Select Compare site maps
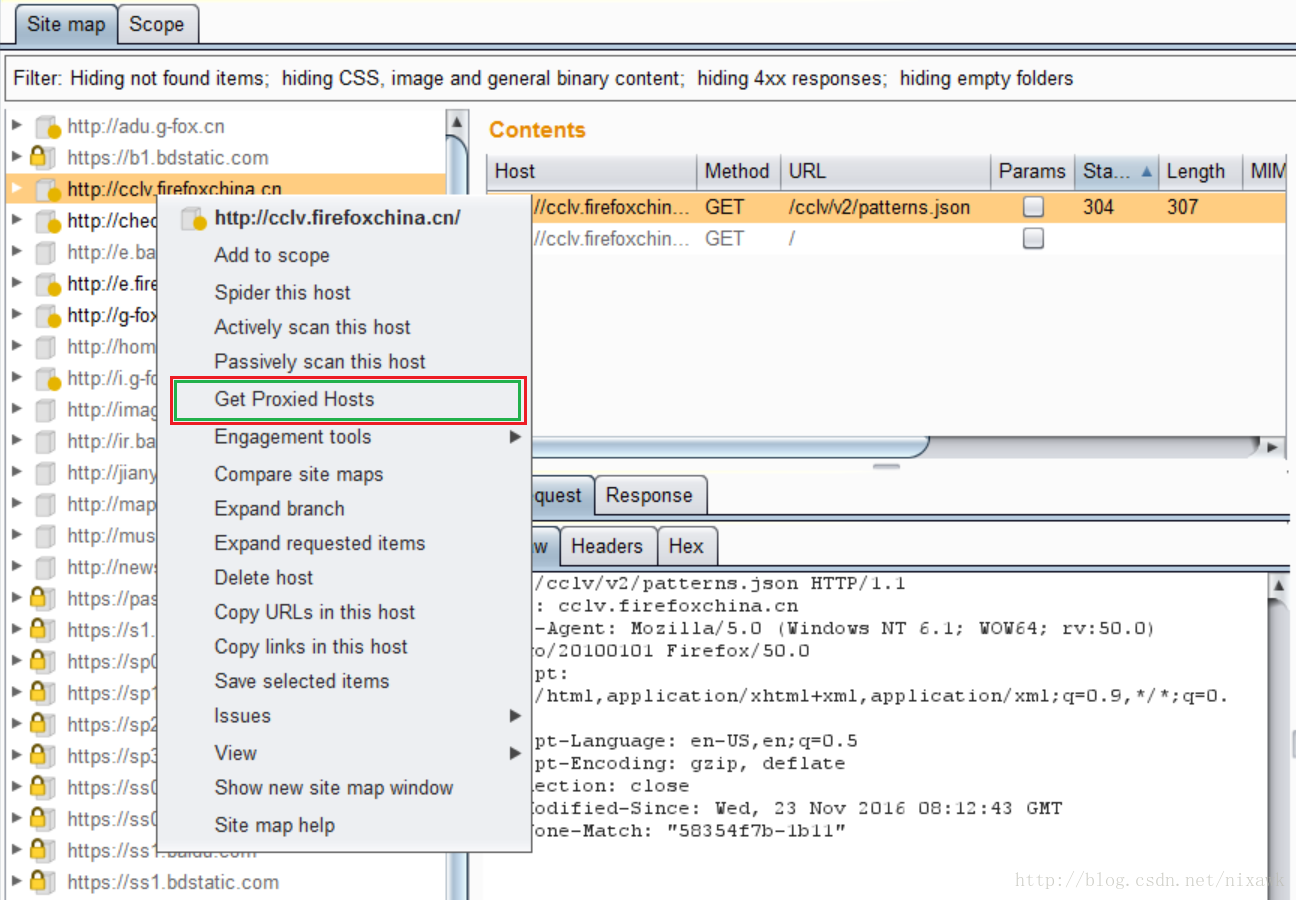 tap(299, 474)
